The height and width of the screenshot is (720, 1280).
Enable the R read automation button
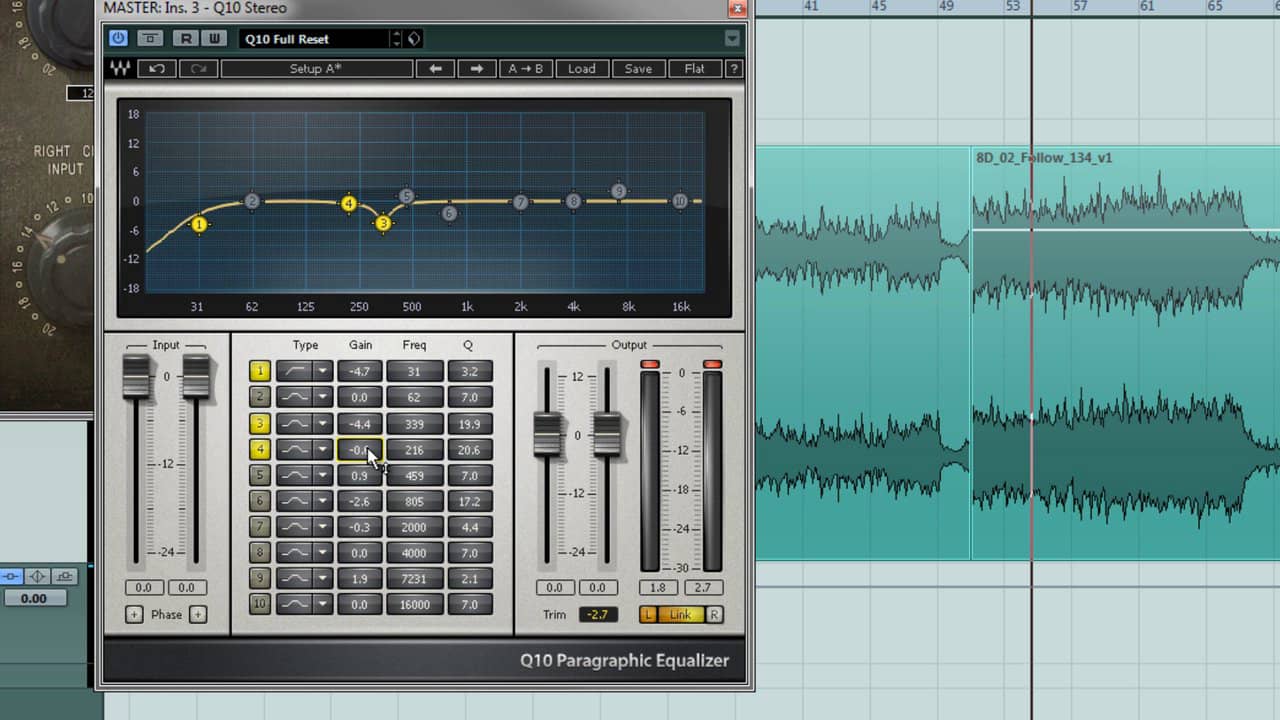pyautogui.click(x=185, y=39)
